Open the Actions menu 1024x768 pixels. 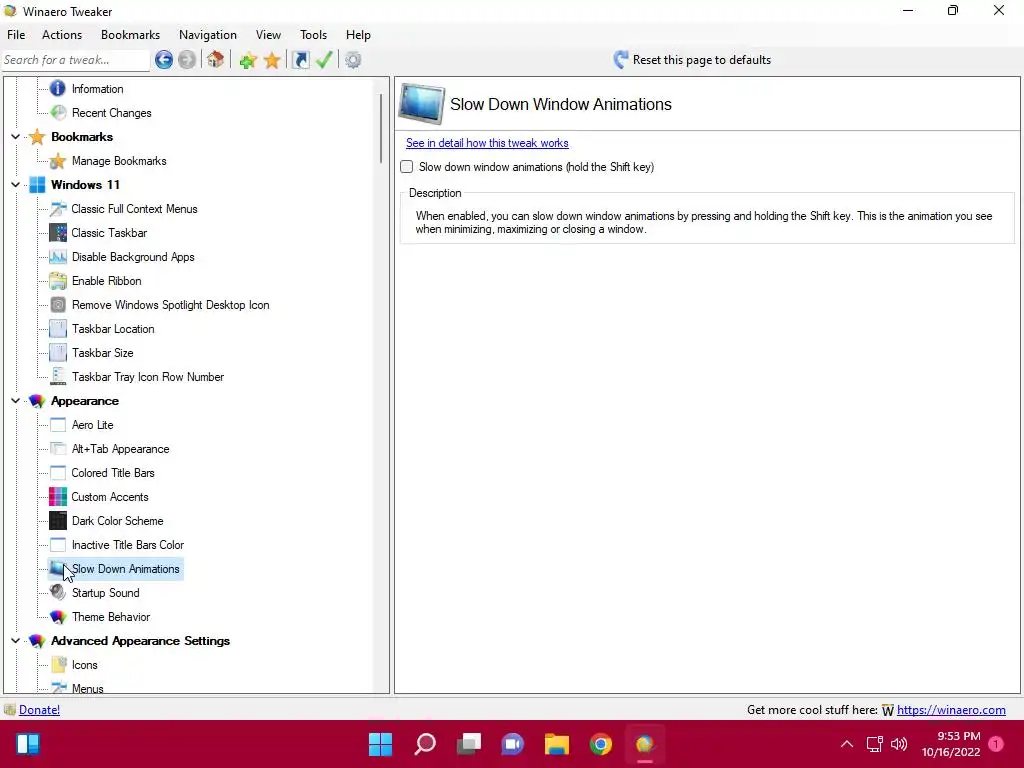(62, 35)
